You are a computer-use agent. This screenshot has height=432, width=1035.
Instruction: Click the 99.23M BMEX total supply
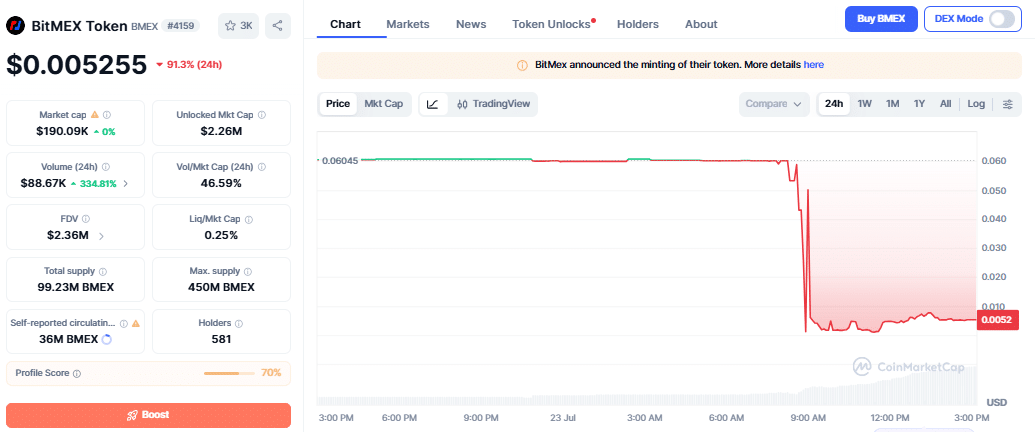click(76, 287)
